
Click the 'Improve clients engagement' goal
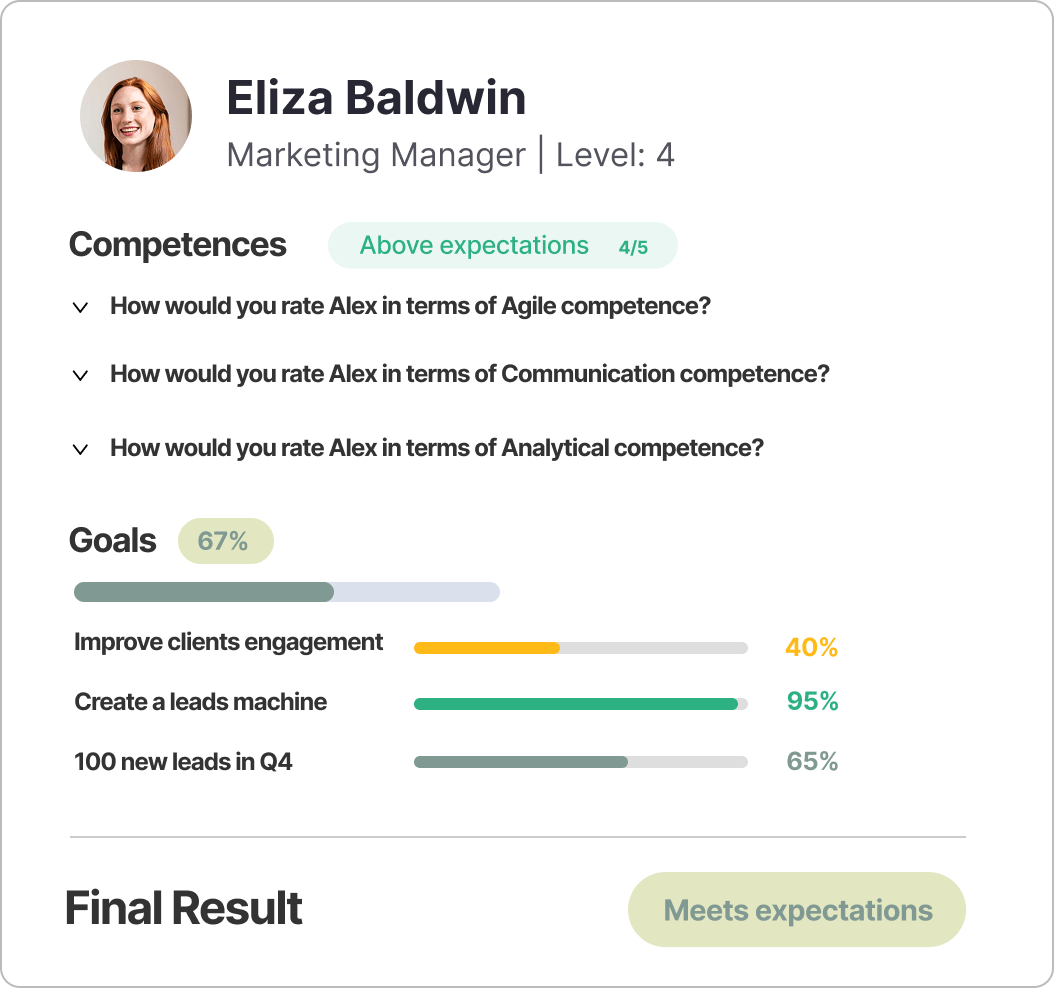coord(228,643)
